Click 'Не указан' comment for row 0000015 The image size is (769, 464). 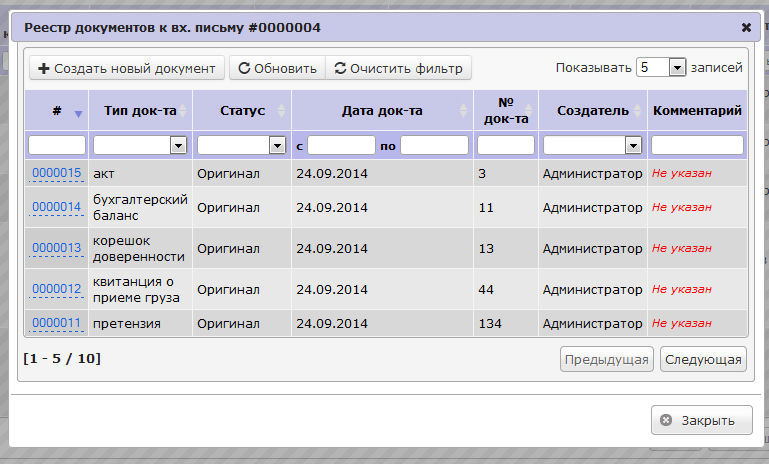click(682, 173)
